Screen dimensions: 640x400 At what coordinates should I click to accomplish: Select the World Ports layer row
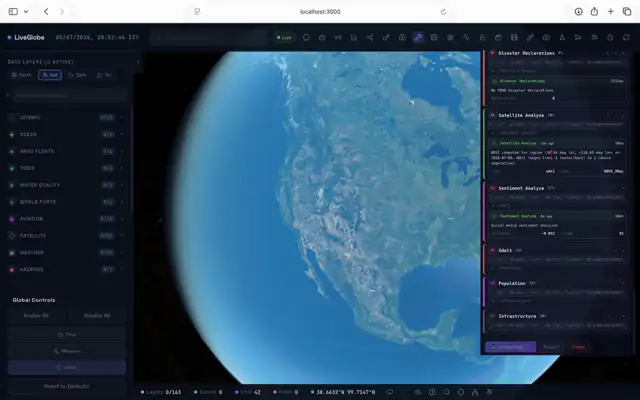[67, 202]
